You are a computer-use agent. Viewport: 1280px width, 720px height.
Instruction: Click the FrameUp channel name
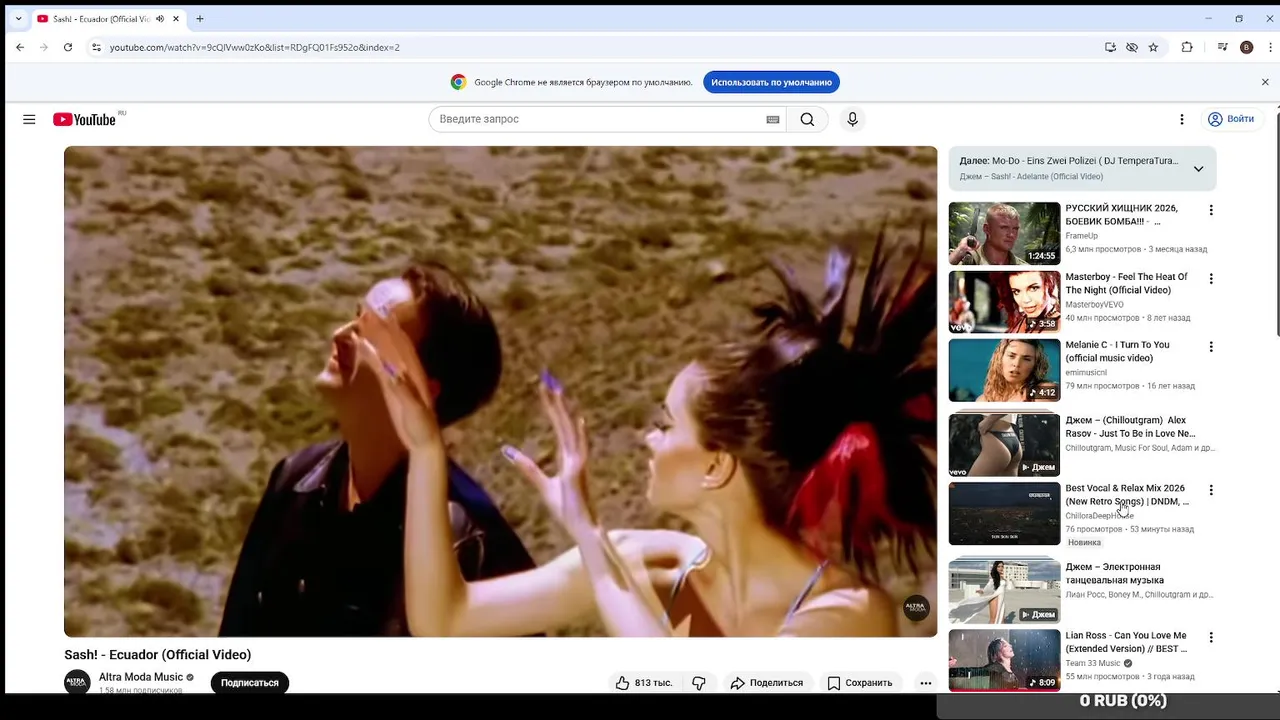pos(1081,236)
